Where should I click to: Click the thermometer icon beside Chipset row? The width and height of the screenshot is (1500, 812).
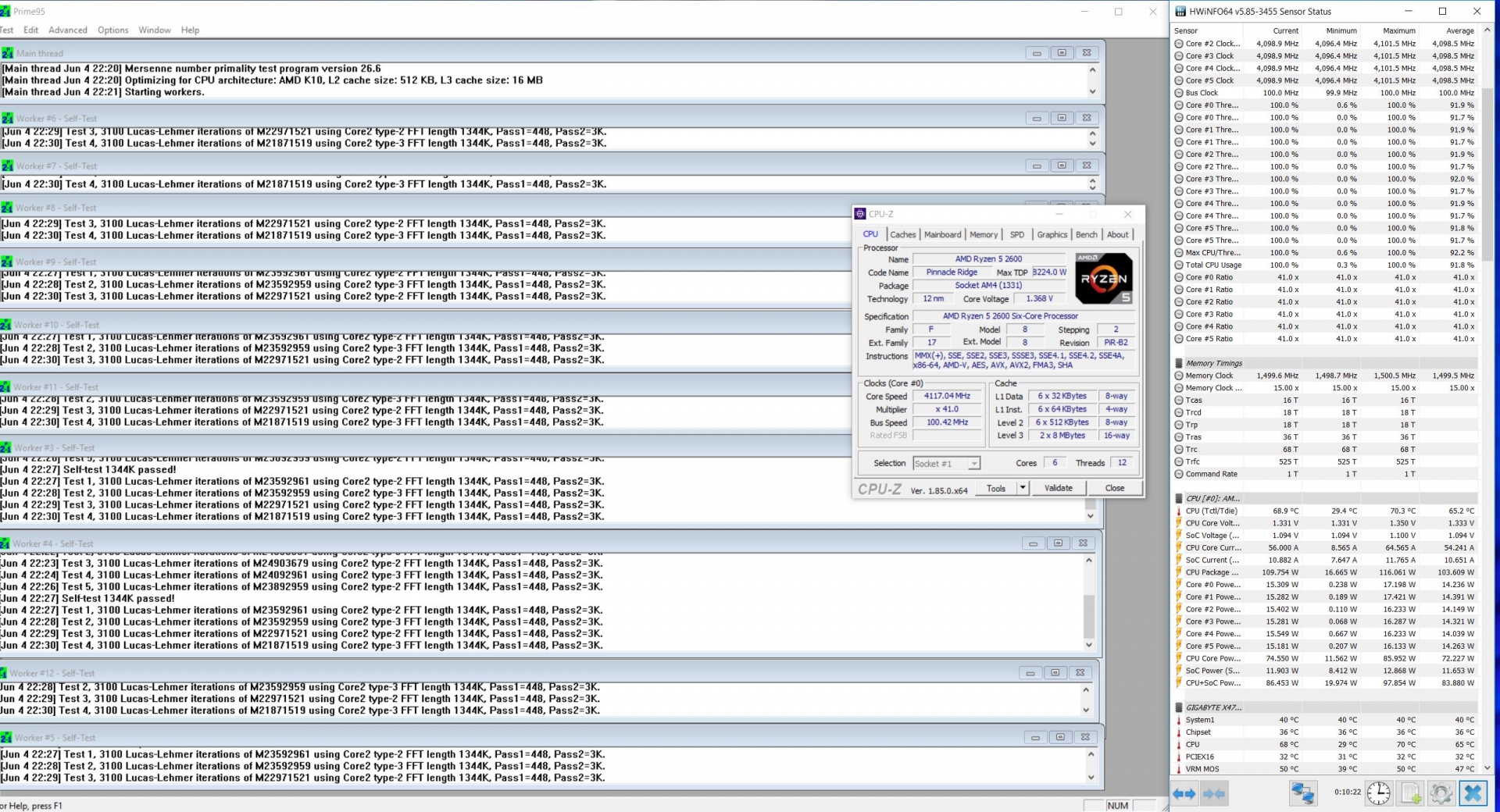1179,732
